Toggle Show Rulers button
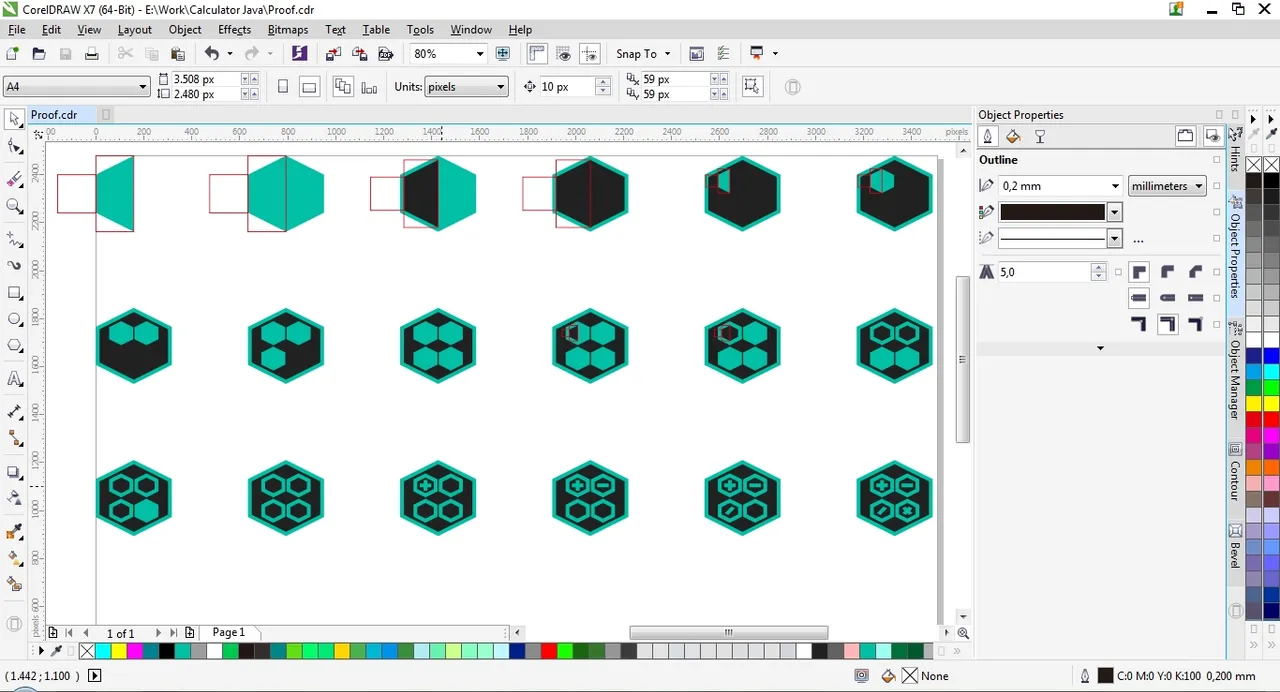The width and height of the screenshot is (1280, 692). (537, 54)
